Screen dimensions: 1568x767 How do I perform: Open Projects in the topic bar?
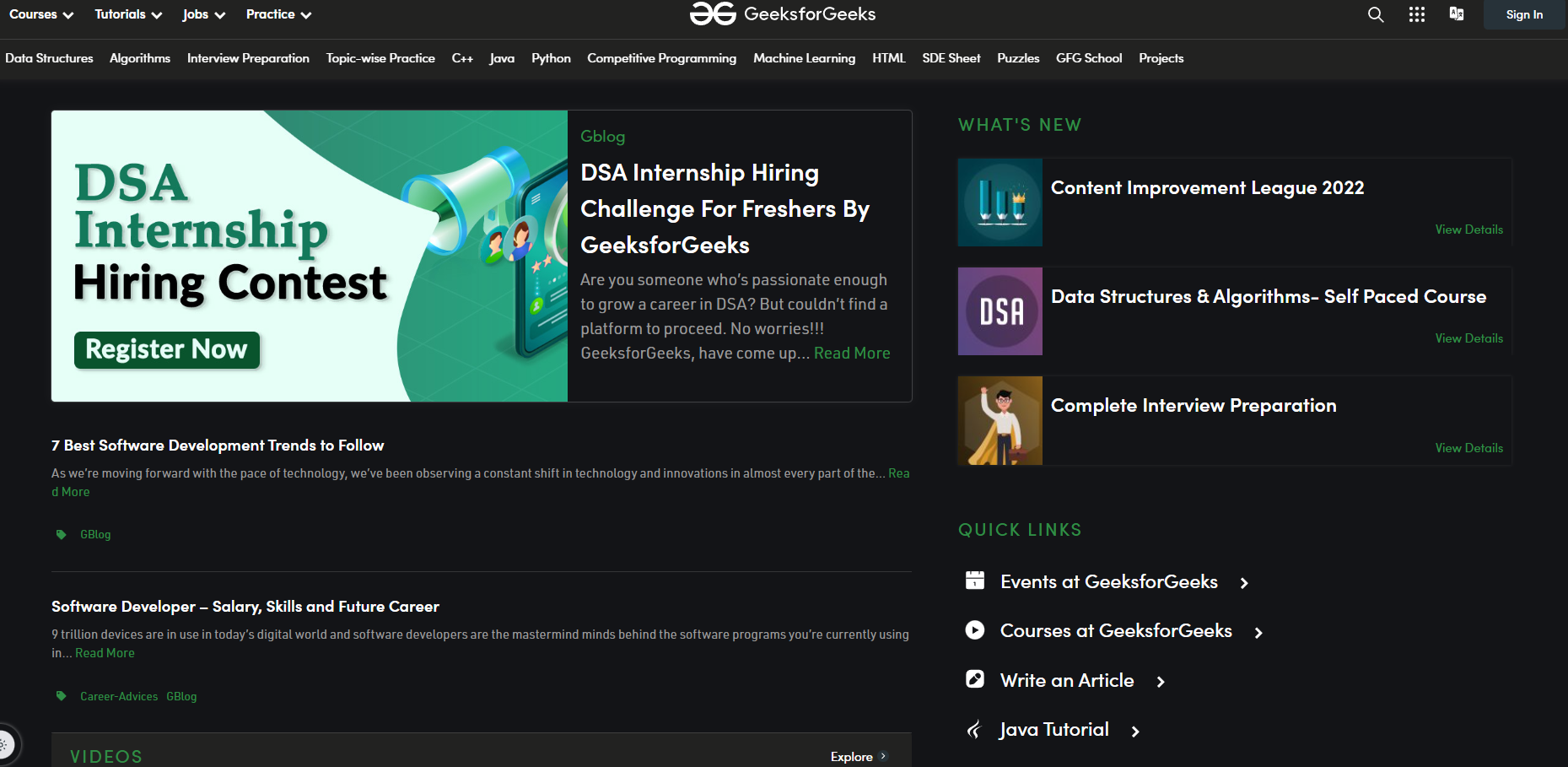[1161, 58]
